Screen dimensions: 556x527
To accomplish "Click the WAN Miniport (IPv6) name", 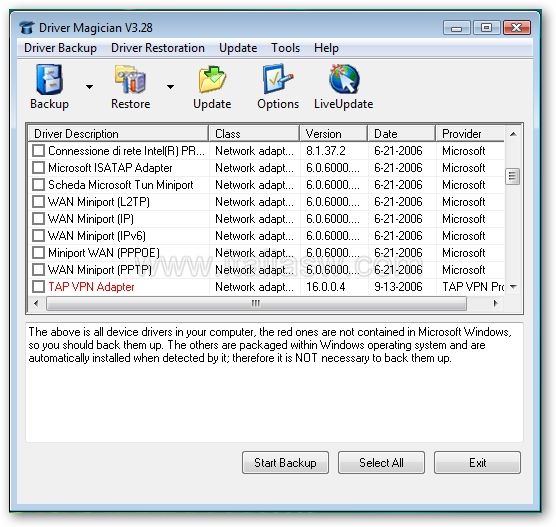I will click(97, 235).
